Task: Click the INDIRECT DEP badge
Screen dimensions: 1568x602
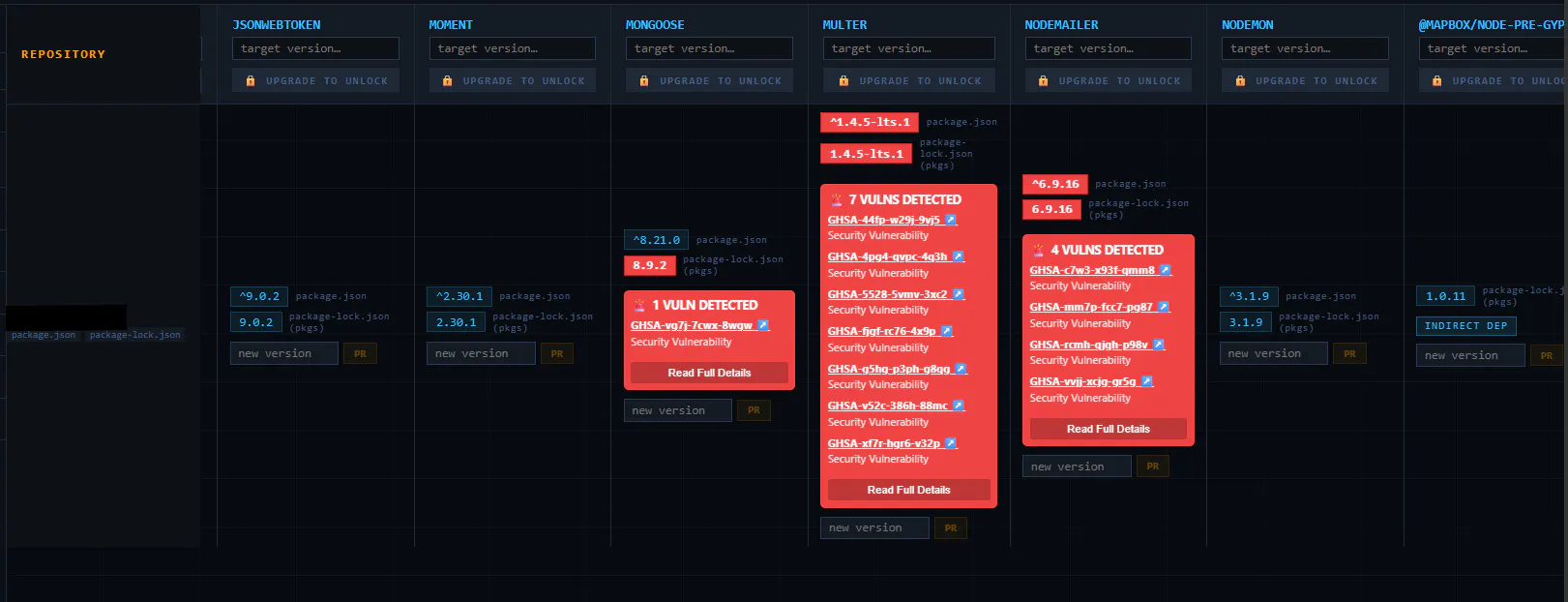Action: 1465,326
